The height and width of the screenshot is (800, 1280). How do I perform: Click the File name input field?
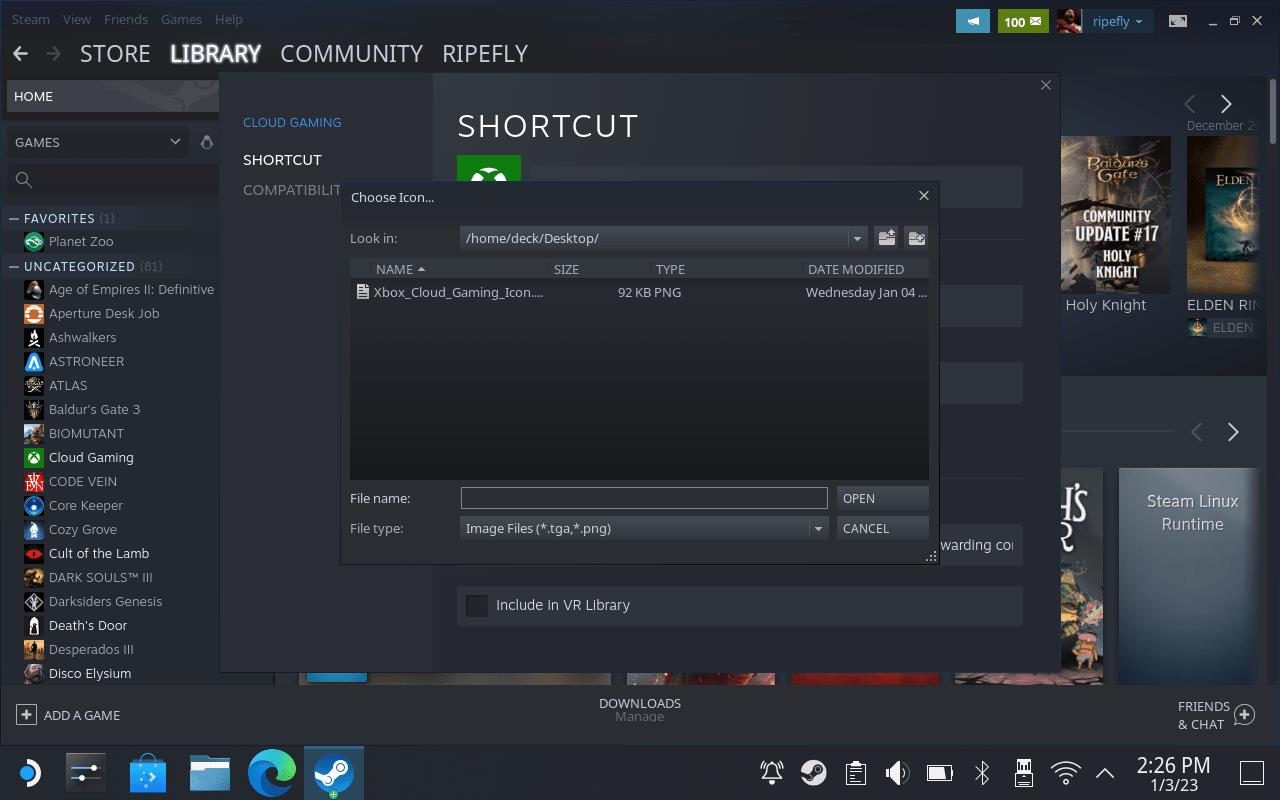(643, 498)
